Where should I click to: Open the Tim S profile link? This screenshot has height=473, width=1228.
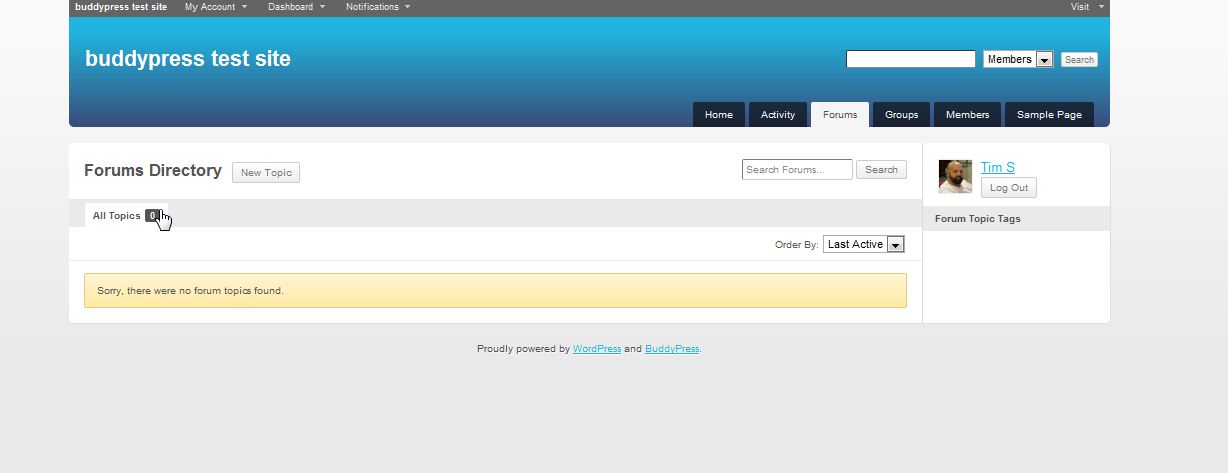pos(998,167)
